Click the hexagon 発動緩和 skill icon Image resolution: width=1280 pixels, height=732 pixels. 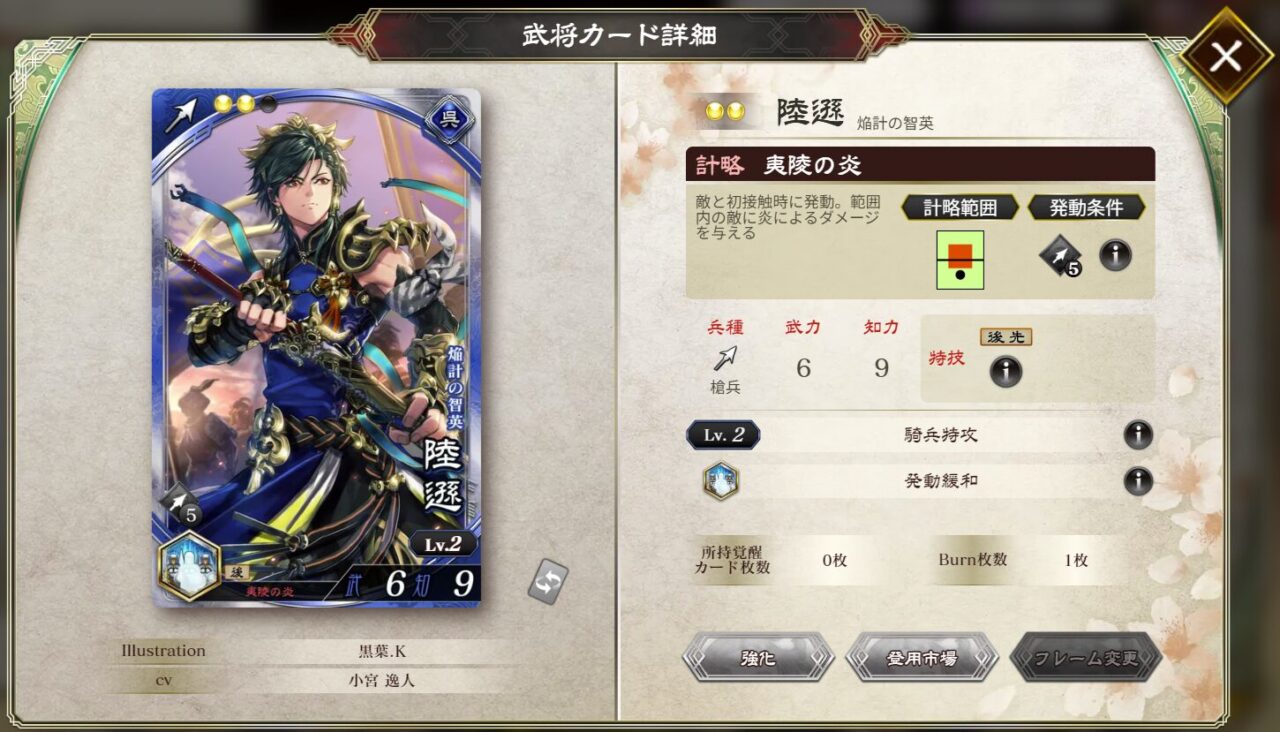(x=720, y=481)
